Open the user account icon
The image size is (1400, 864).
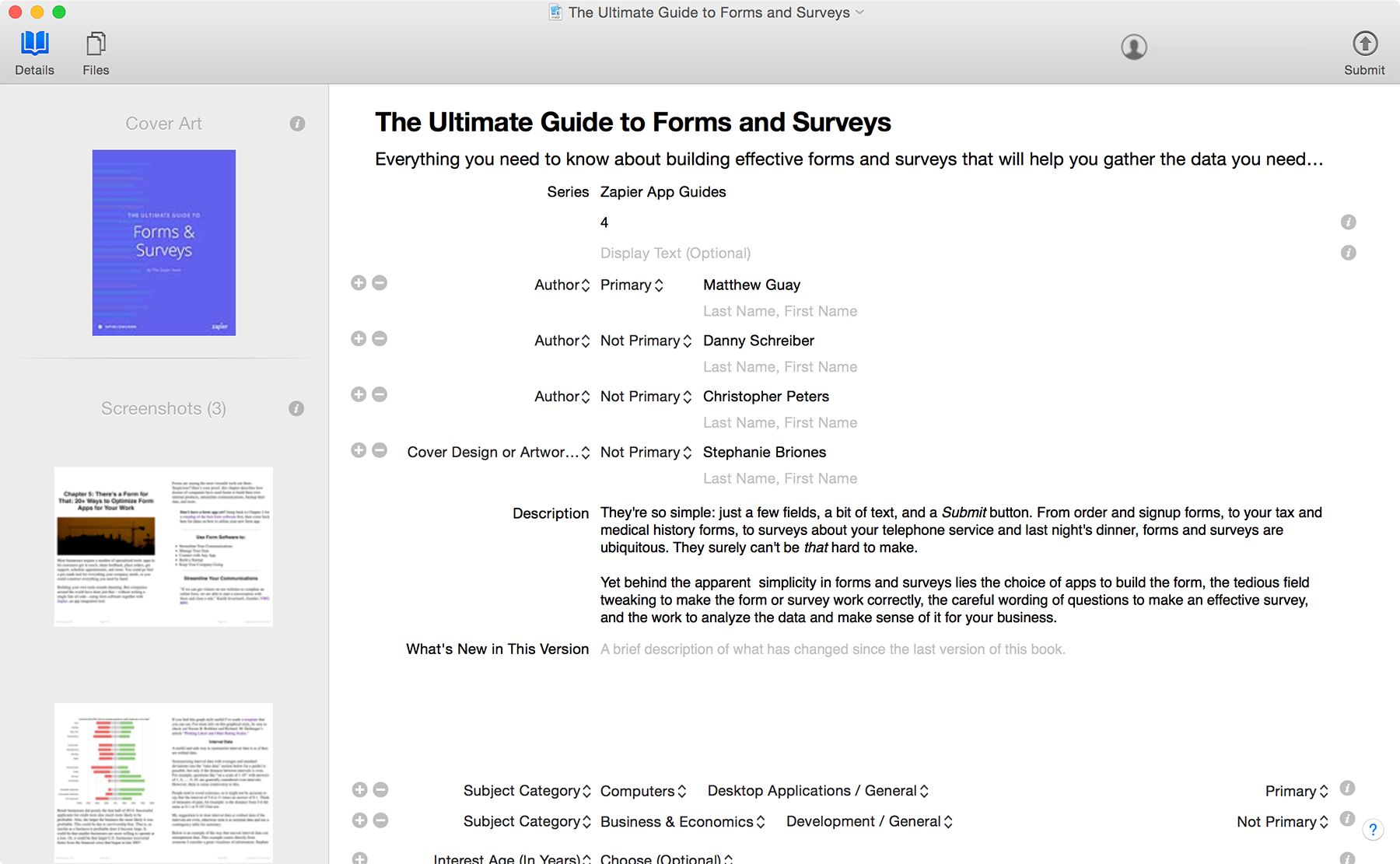tap(1133, 47)
